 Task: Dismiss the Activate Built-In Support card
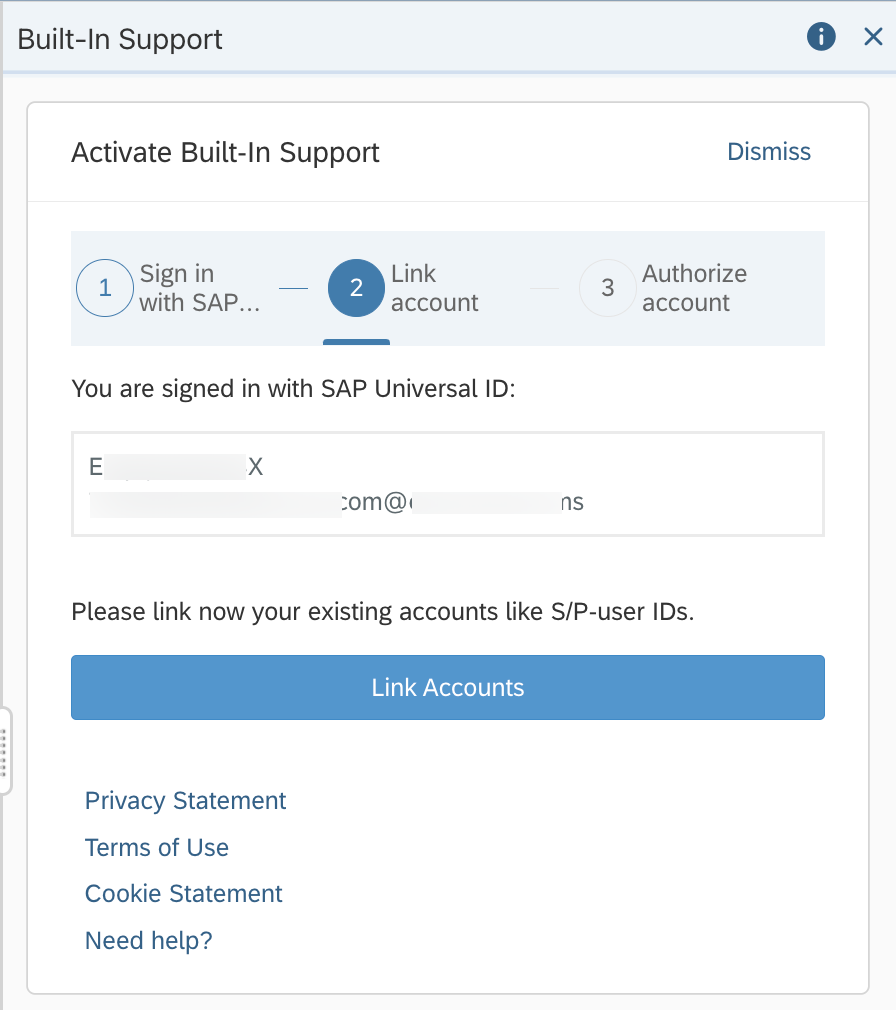[768, 152]
